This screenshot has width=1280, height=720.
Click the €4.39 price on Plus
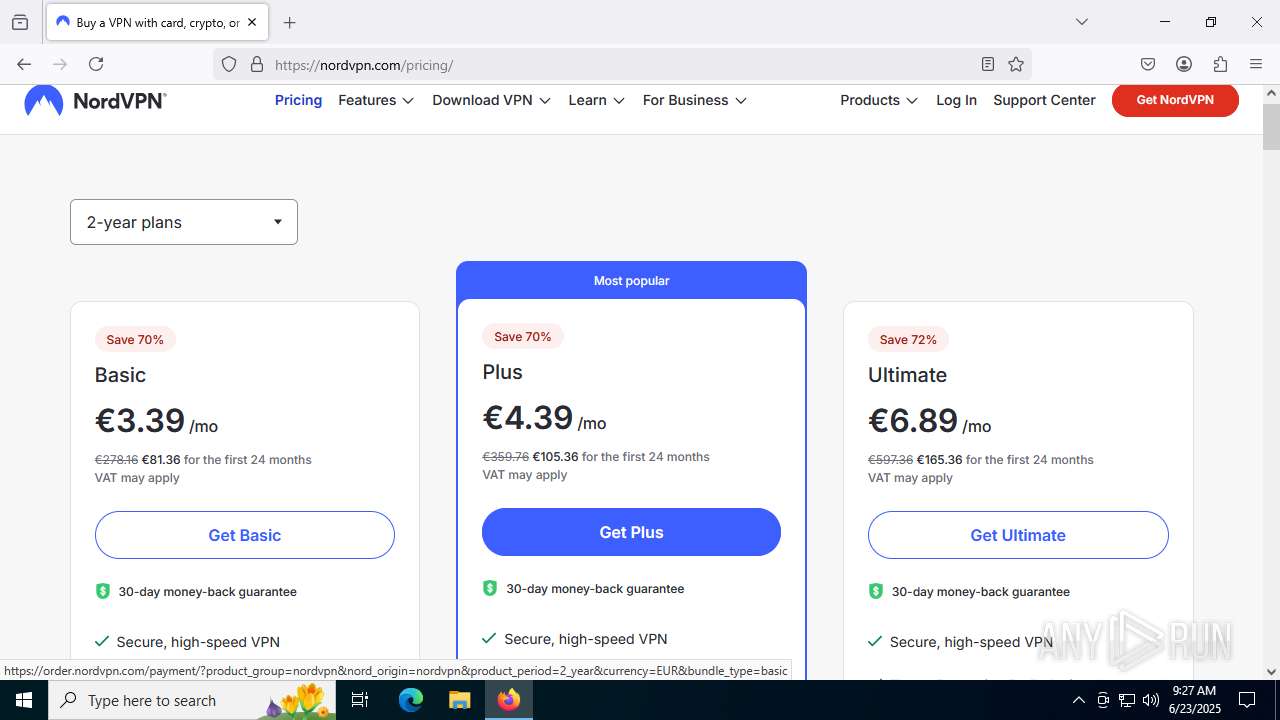pos(528,417)
